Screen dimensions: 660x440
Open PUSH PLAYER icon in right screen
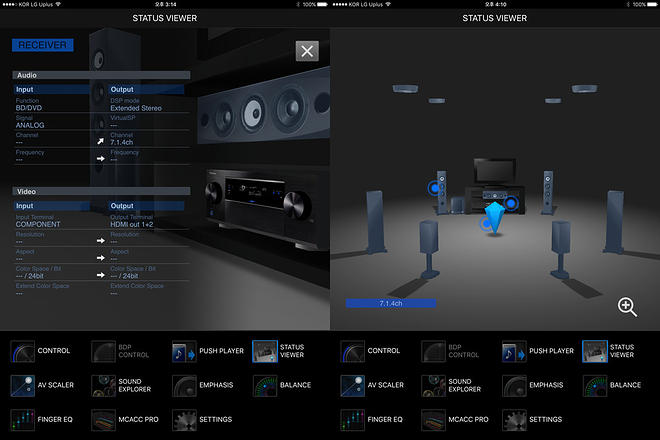tap(514, 351)
